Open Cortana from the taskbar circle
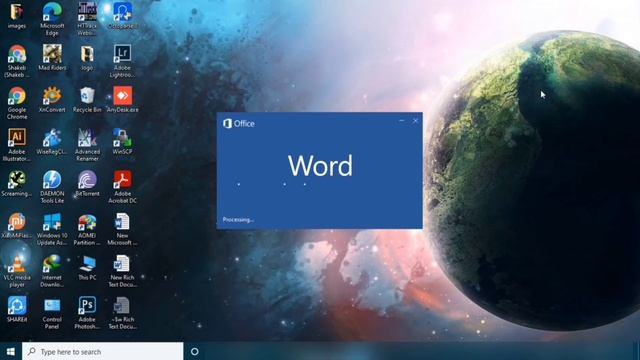 (195, 351)
